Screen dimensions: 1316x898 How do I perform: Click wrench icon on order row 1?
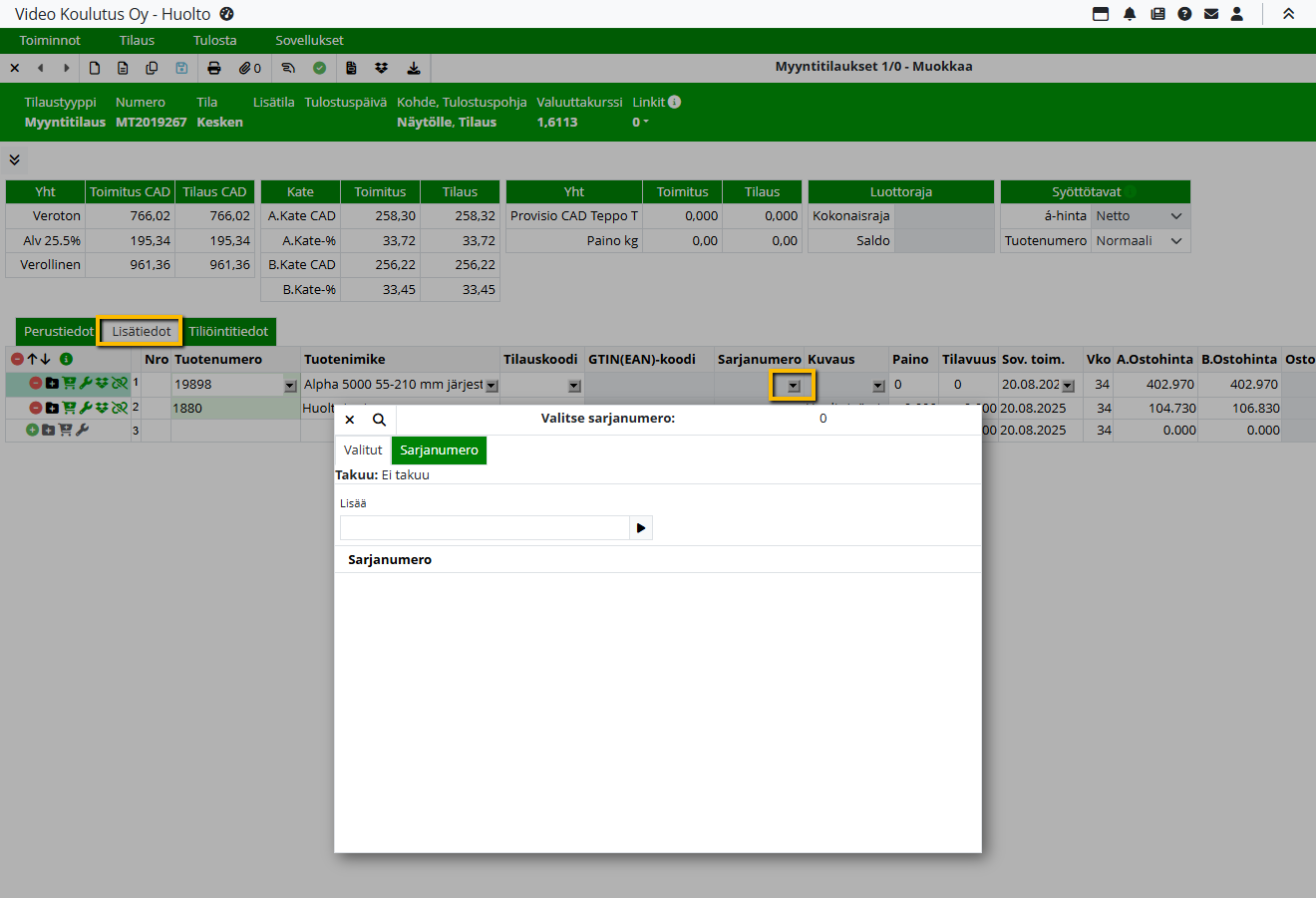pos(86,383)
